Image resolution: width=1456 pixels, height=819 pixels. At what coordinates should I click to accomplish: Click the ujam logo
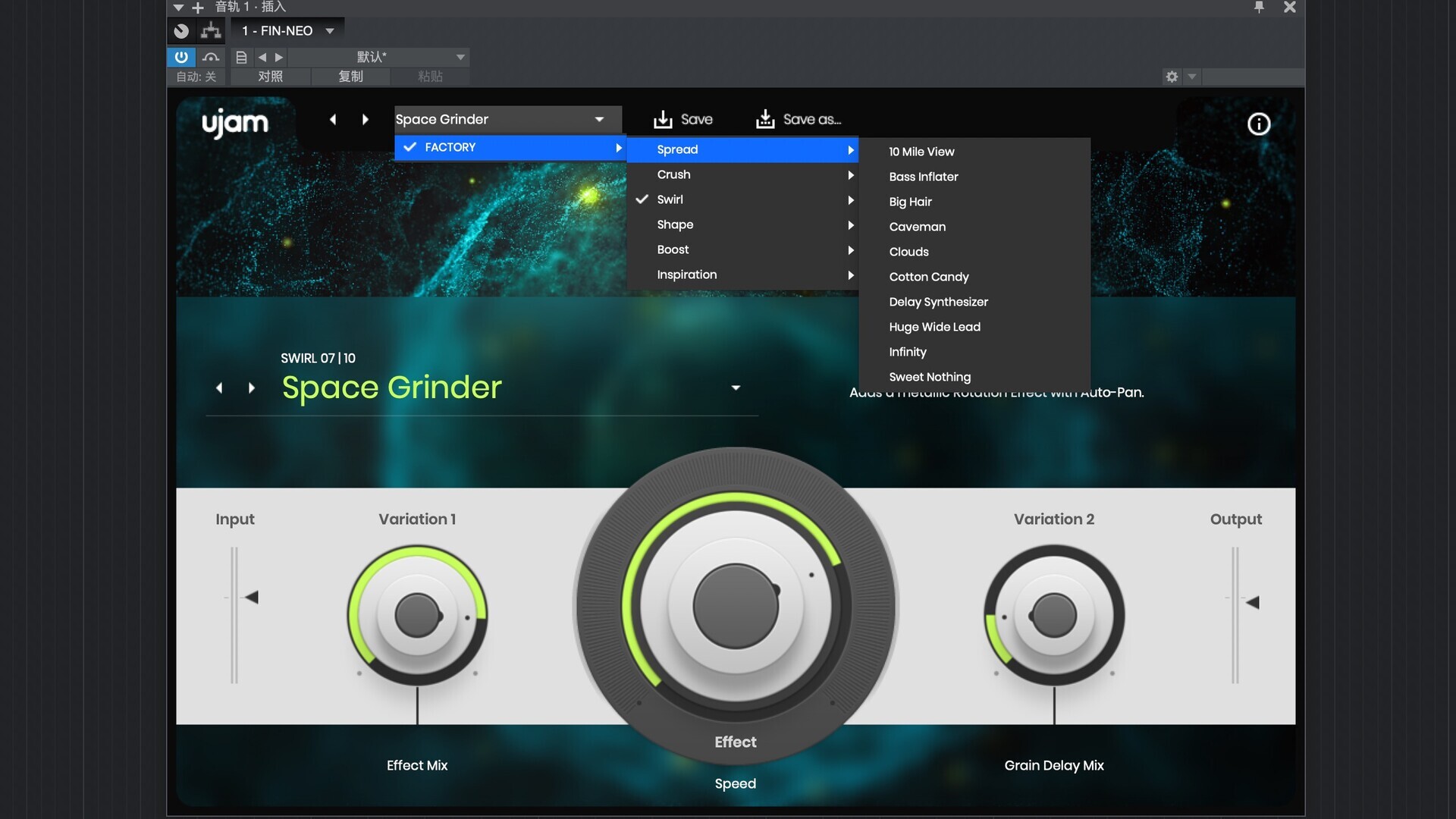tap(235, 122)
